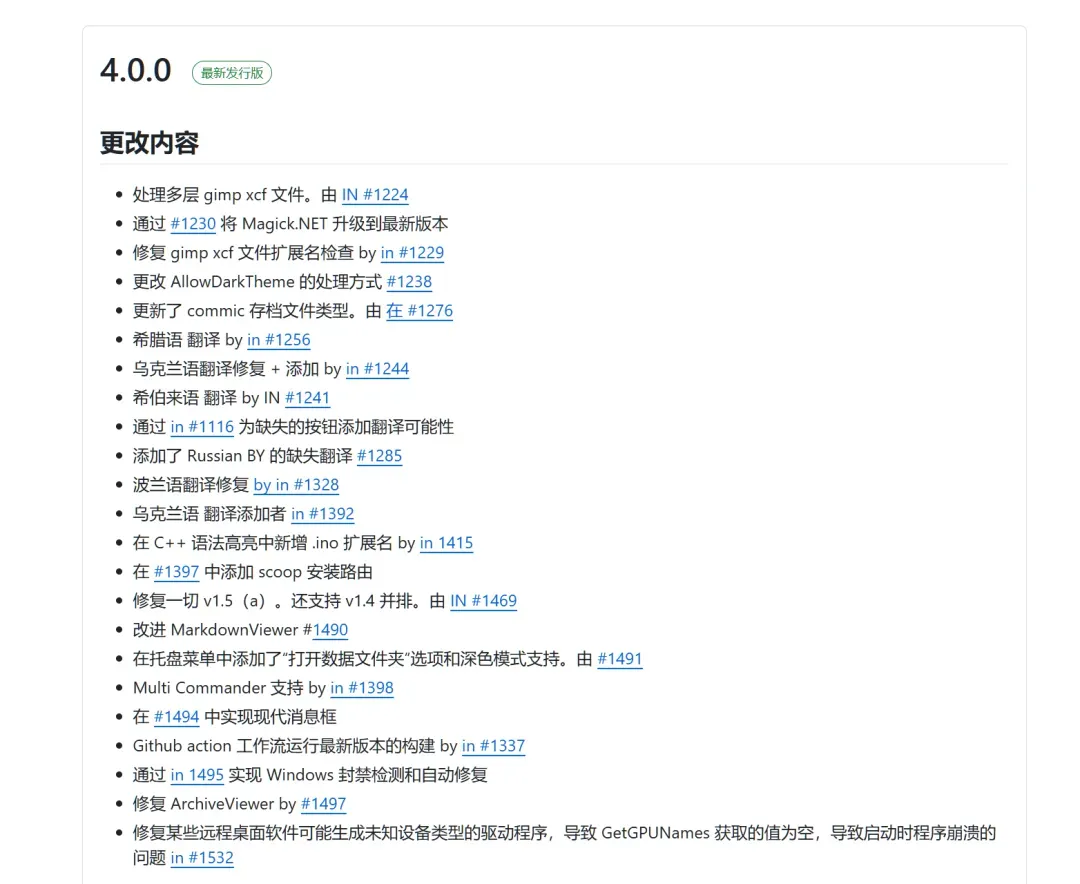
Task: Click the text 处理多层 gimp xcf 文件
Action: coord(219,195)
